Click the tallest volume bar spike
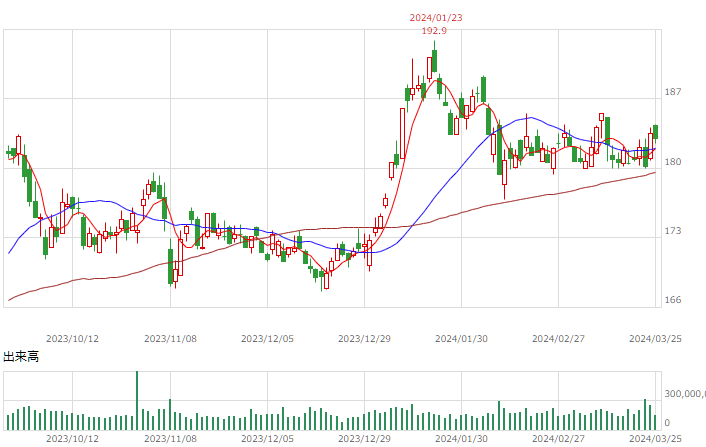Viewport: 706px width, 447px height. click(137, 400)
